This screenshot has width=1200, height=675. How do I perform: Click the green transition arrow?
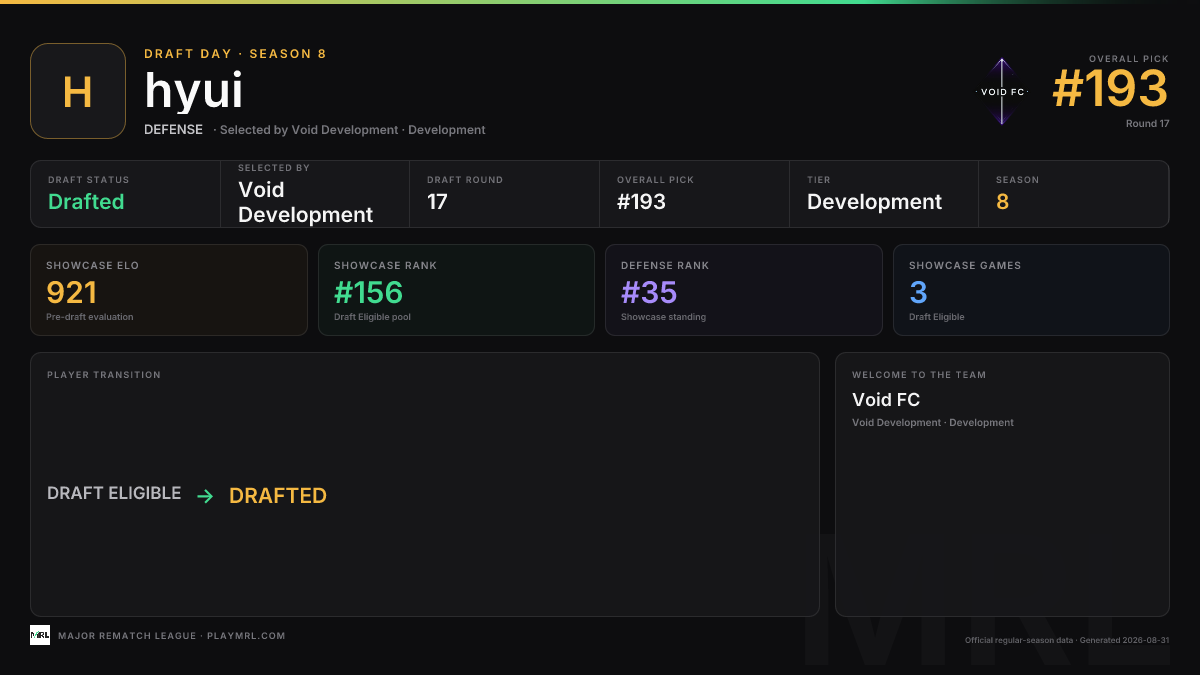tap(205, 496)
